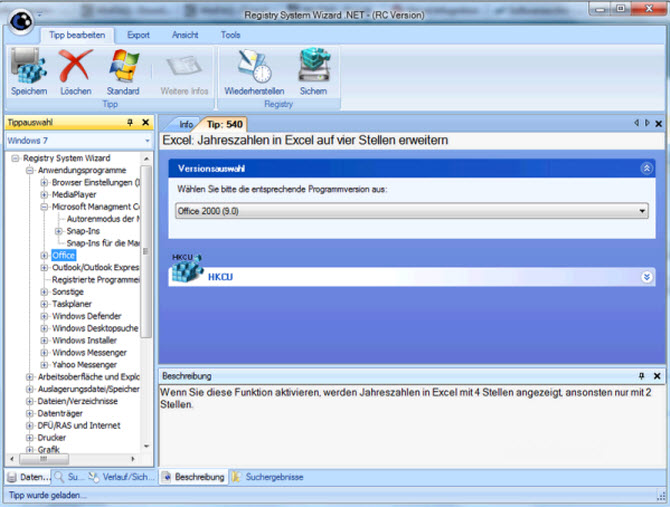This screenshot has height=507, width=670.
Task: Expand the Snap-Ins node
Action: click(59, 231)
